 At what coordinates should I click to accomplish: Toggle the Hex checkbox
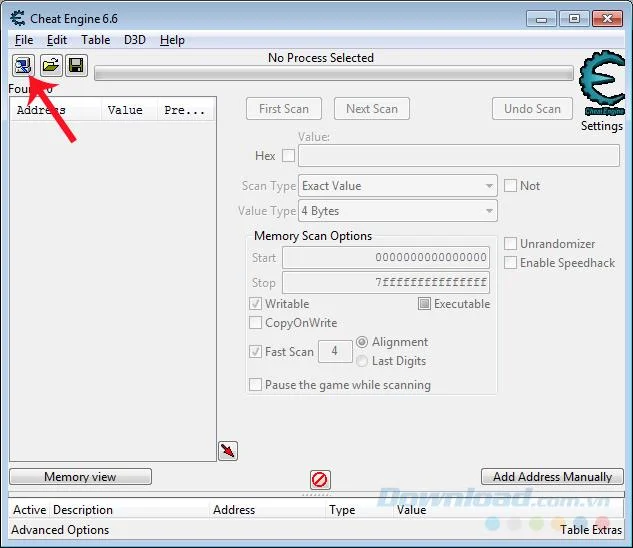click(x=288, y=155)
